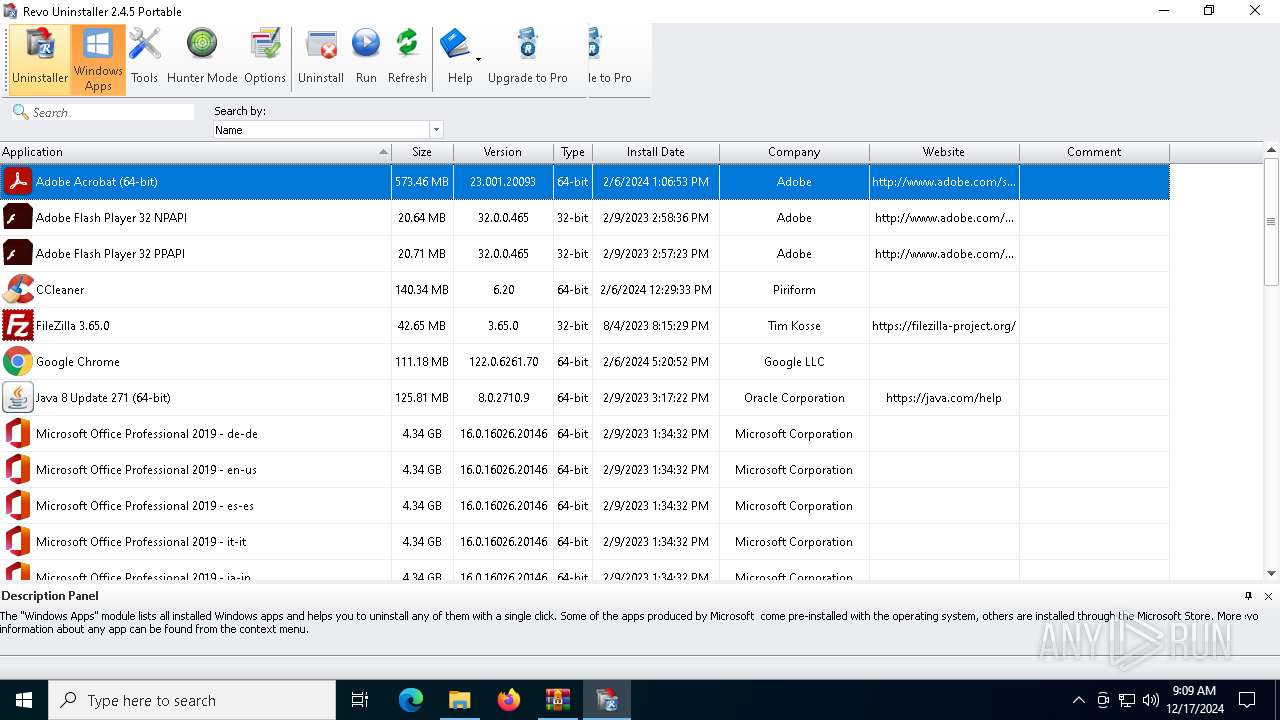Sort by Company column header
The image size is (1280, 720).
tap(794, 152)
